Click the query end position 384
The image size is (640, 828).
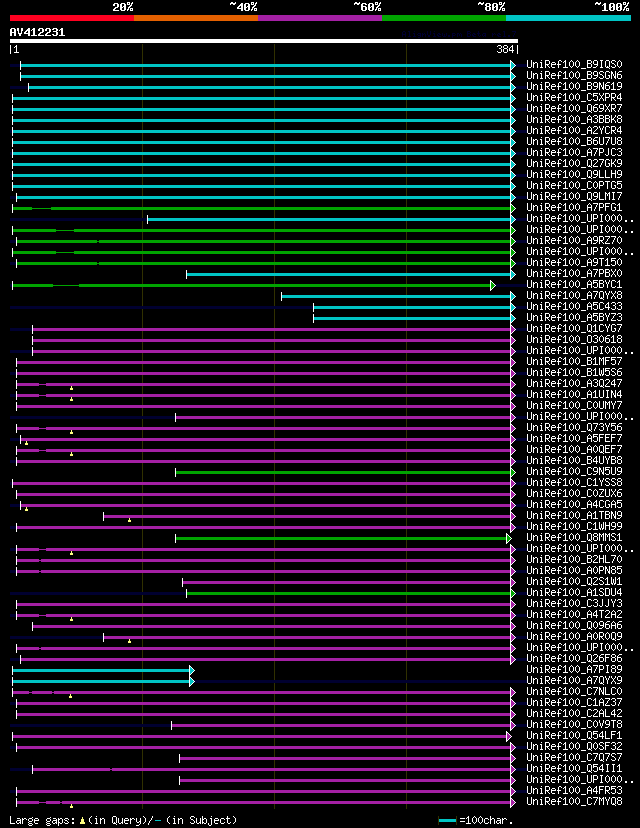coord(505,49)
